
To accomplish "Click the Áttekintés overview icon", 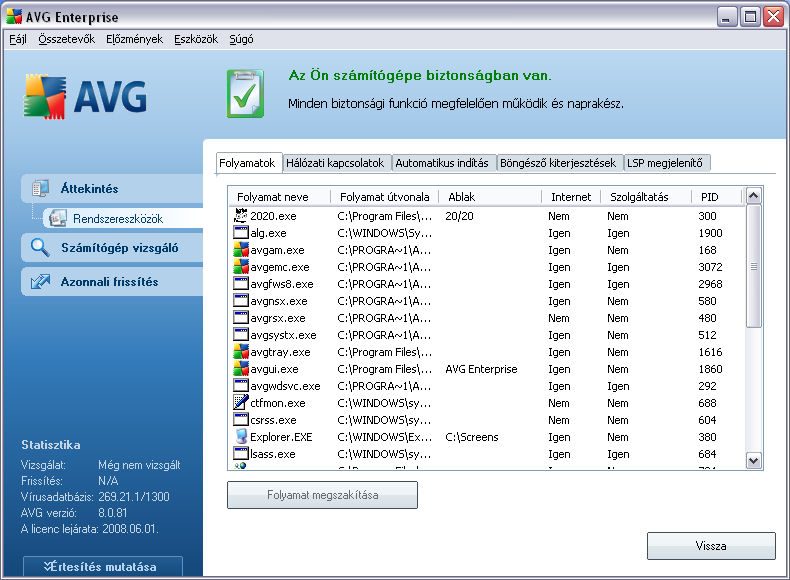I will (x=40, y=188).
